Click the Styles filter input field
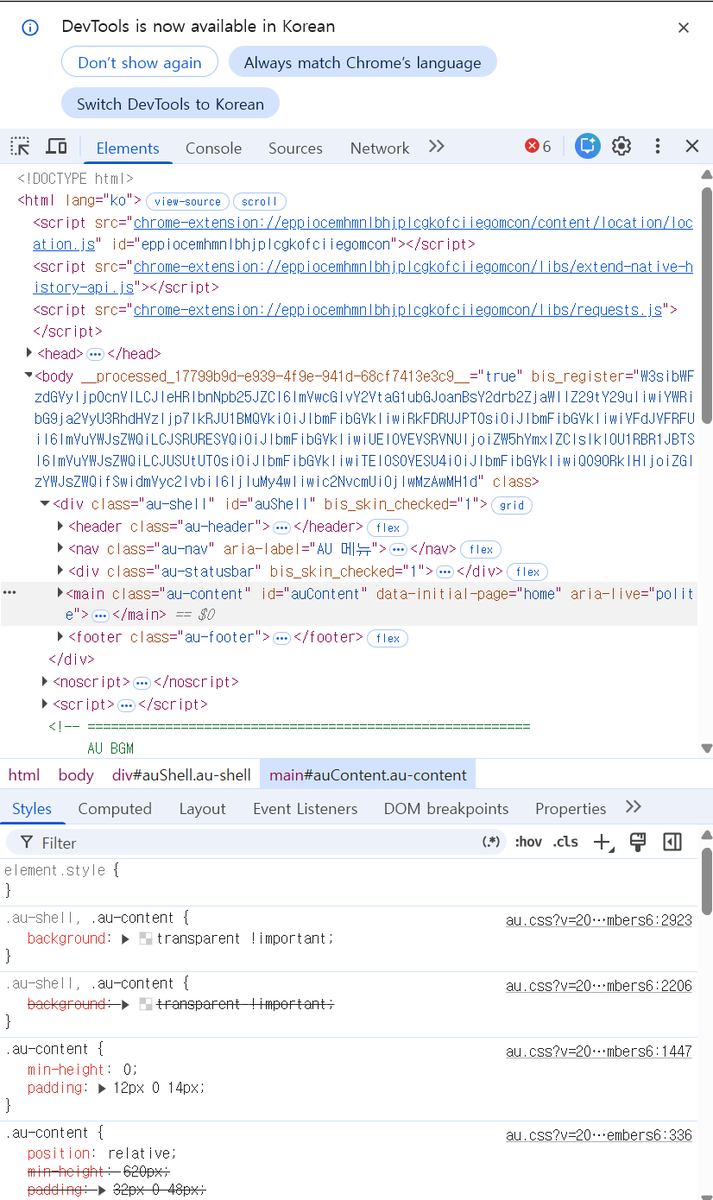Viewport: 713px width, 1200px height. (x=258, y=842)
